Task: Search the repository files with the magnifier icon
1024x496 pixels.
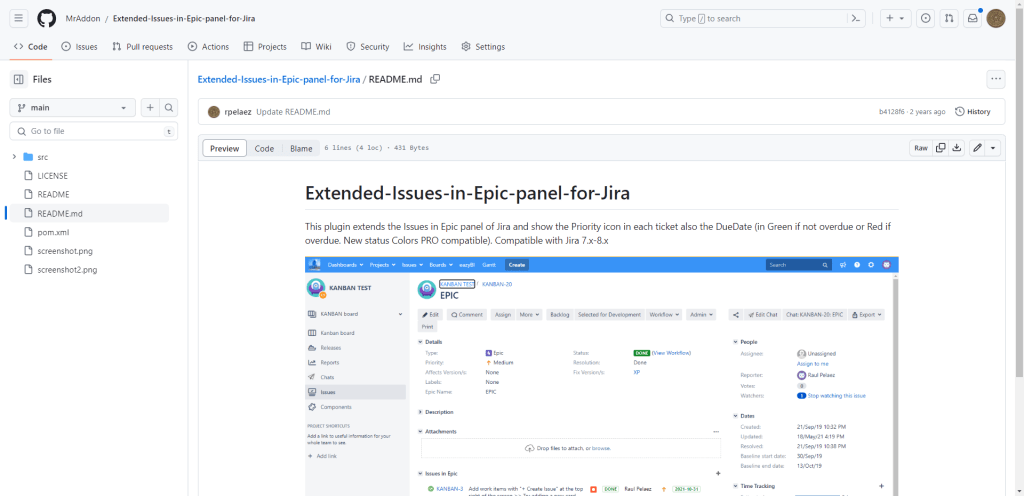Action: [169, 108]
